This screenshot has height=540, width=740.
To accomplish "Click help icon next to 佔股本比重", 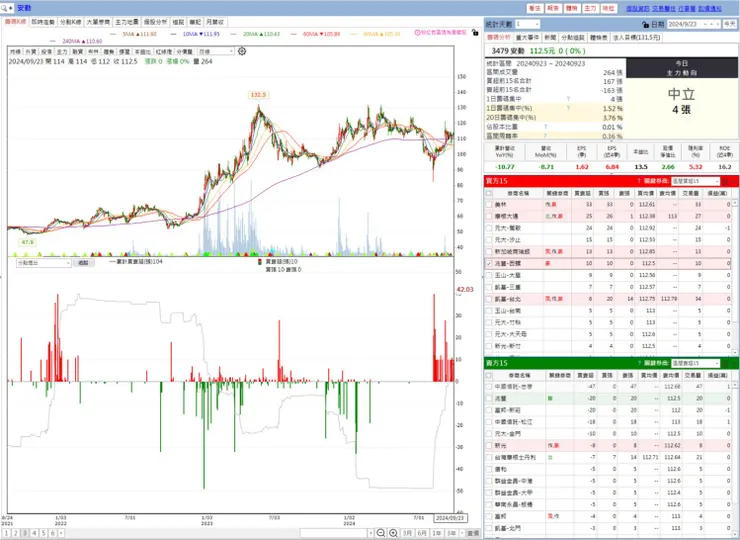I will (546, 127).
